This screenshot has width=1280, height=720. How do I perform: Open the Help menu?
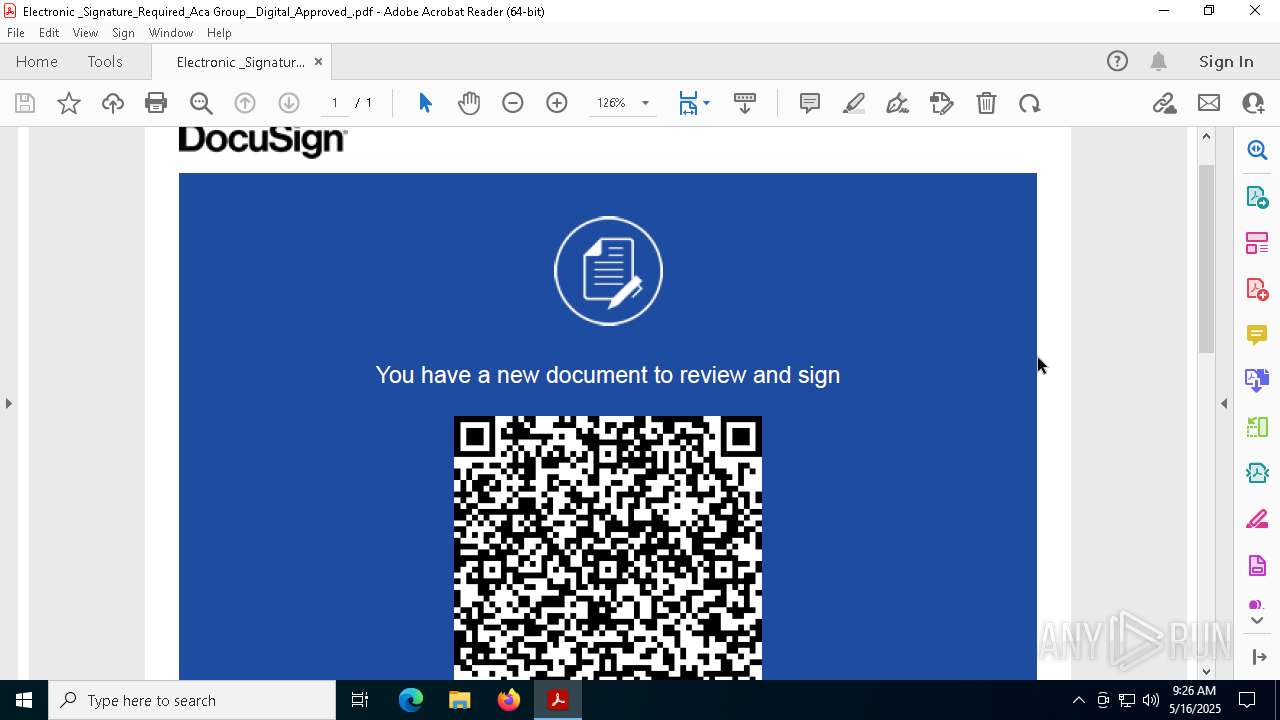219,33
